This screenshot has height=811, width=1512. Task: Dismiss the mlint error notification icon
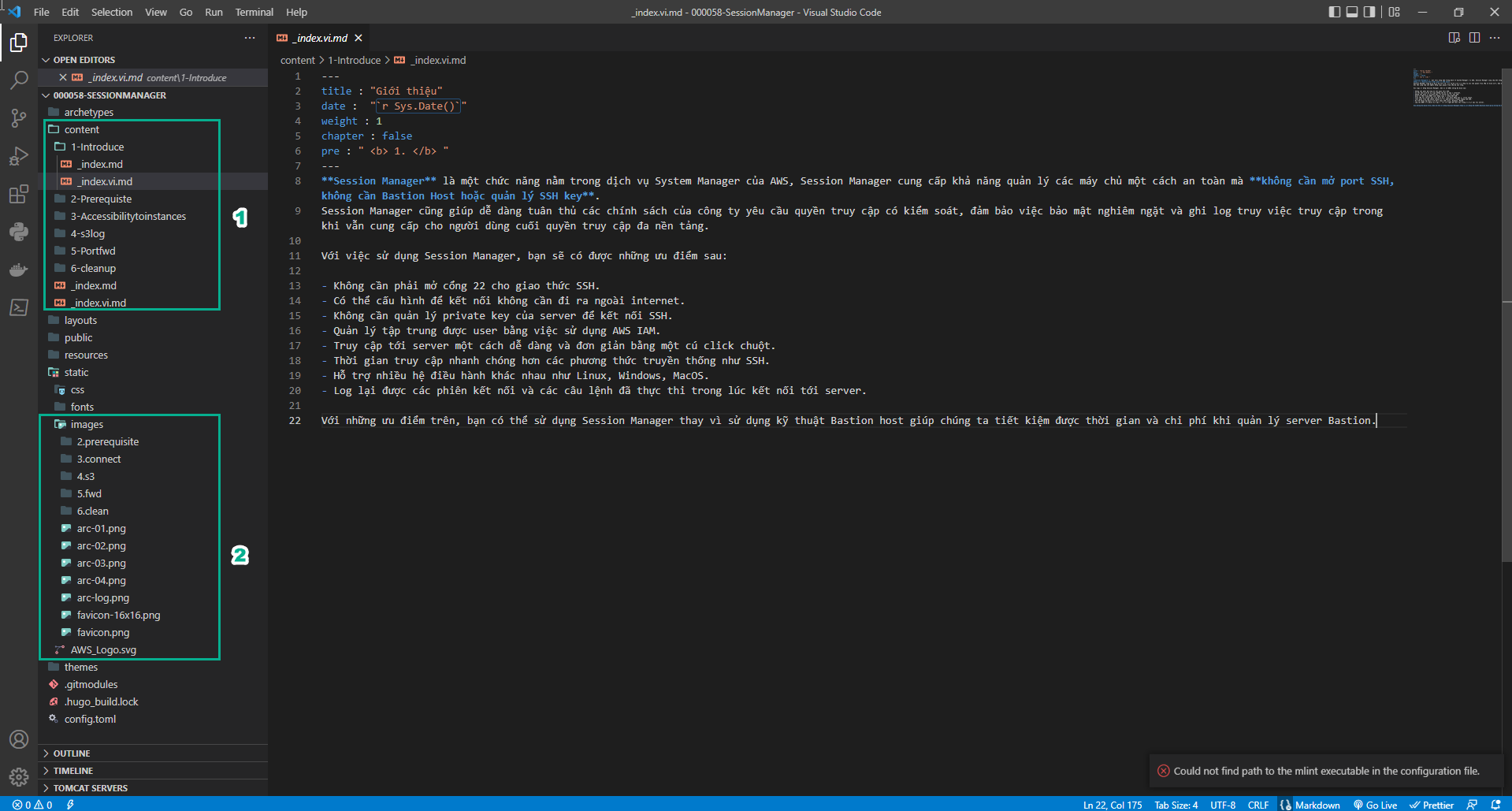pyautogui.click(x=1163, y=771)
